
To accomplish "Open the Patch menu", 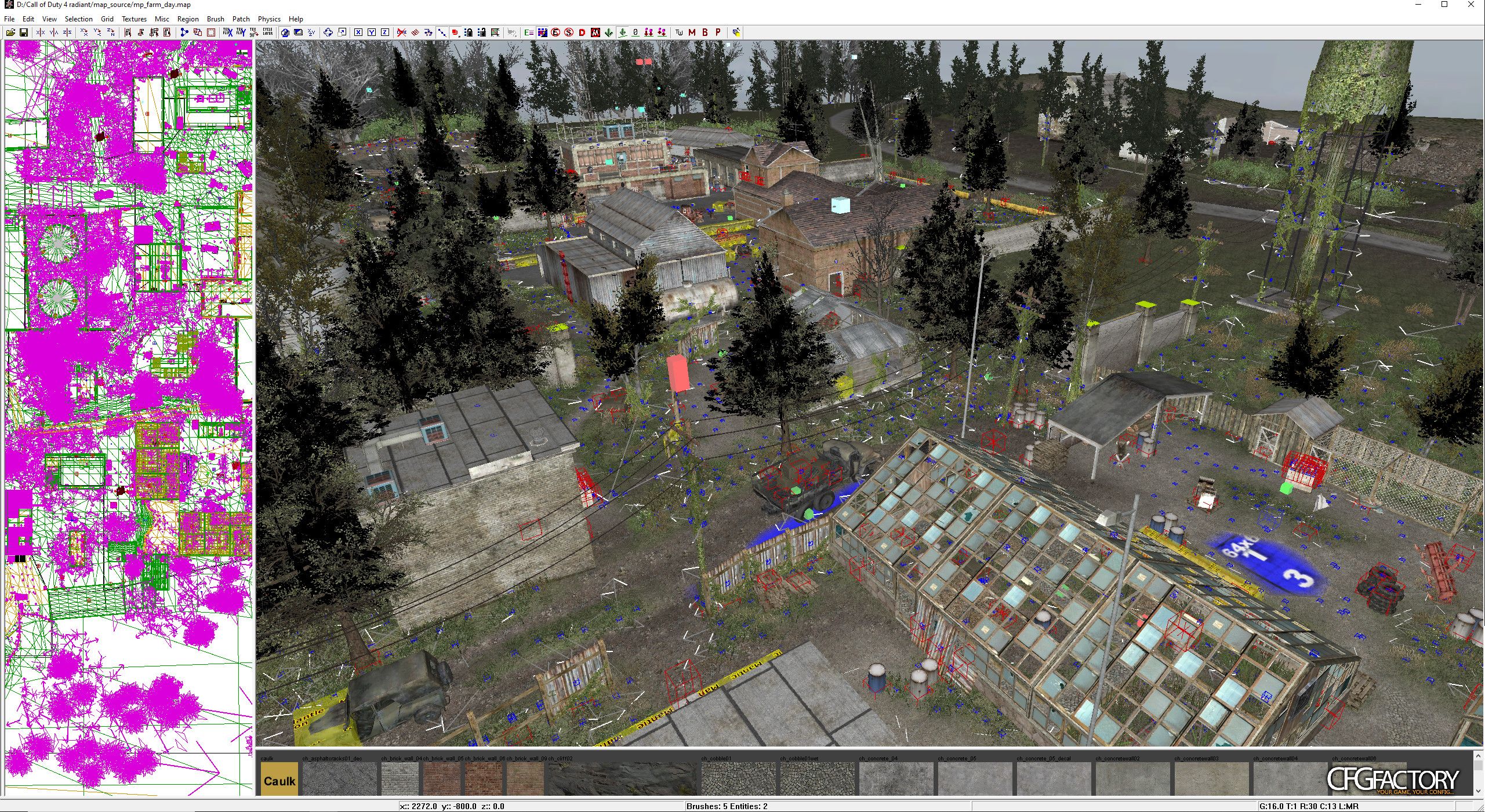I will coord(241,19).
